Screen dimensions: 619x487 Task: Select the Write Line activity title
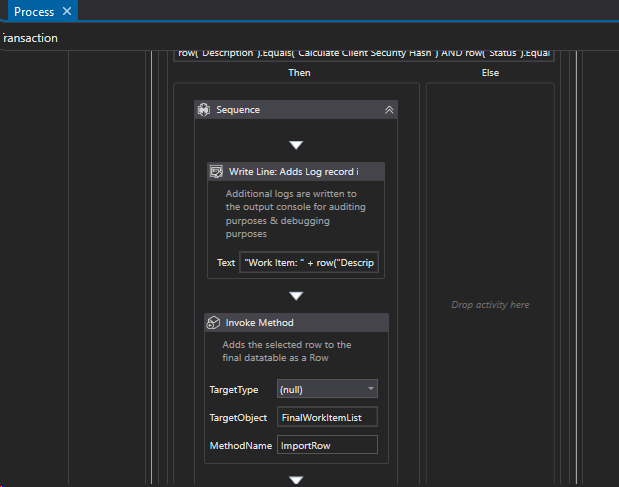click(294, 172)
